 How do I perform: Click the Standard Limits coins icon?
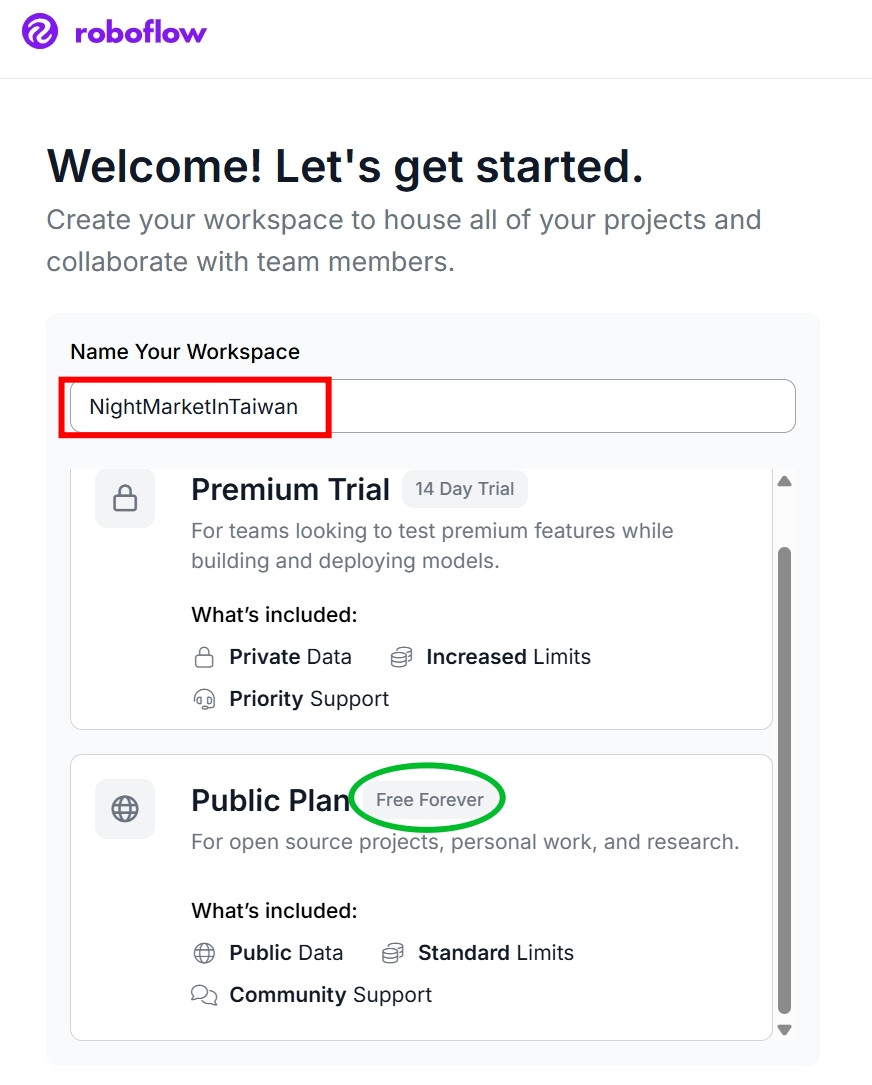393,953
